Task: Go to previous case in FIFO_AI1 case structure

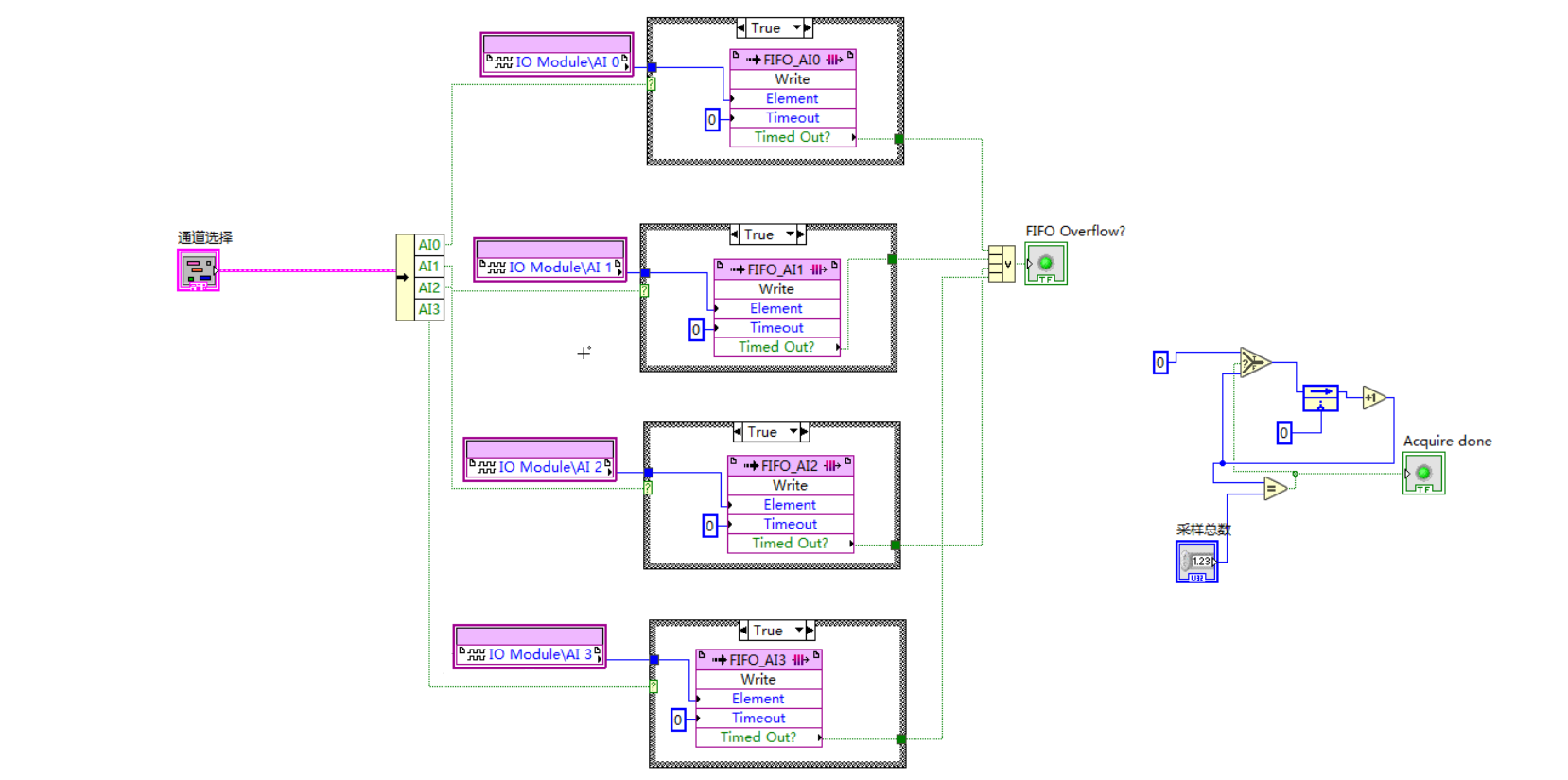Action: click(736, 234)
